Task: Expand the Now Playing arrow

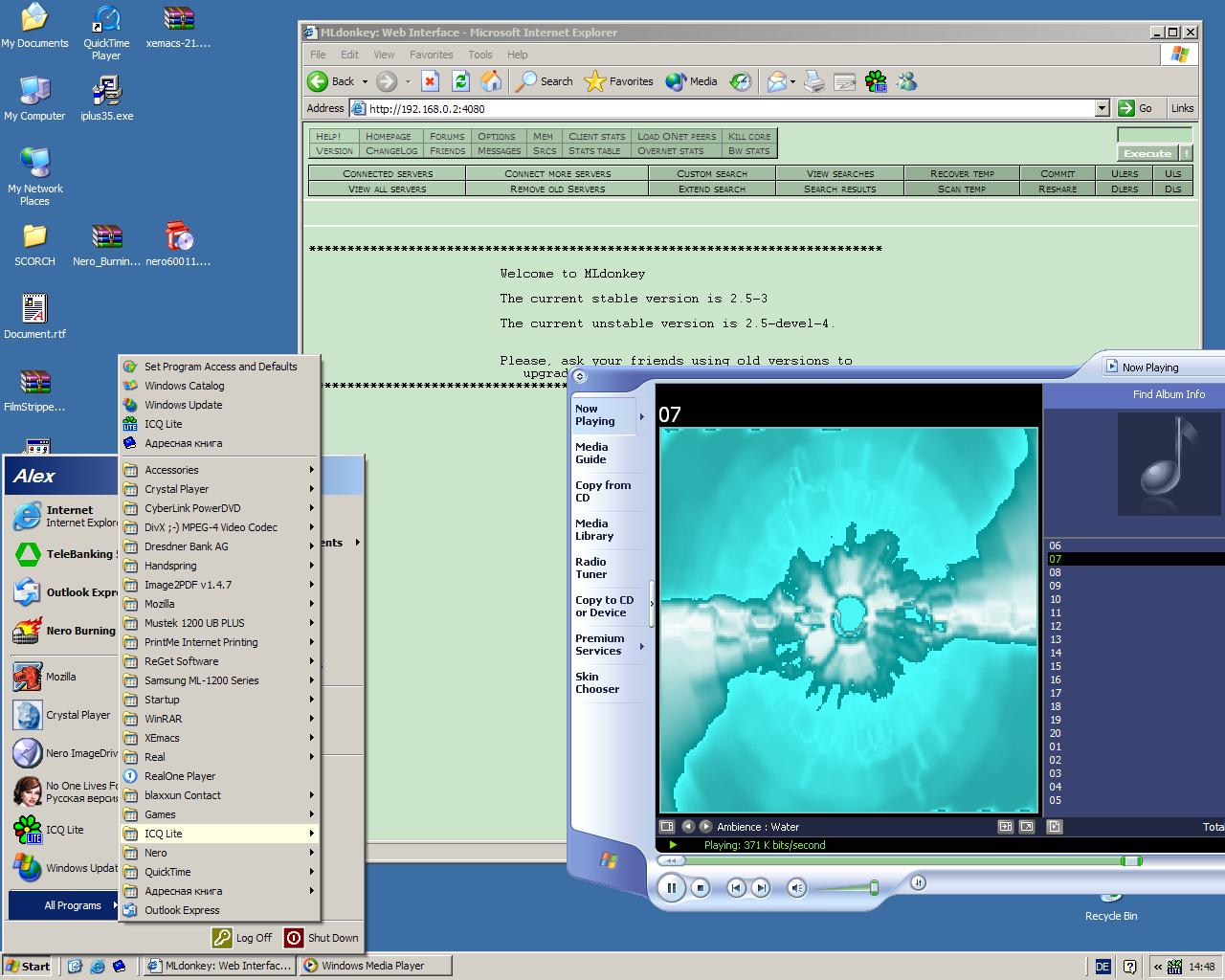Action: pyautogui.click(x=641, y=416)
